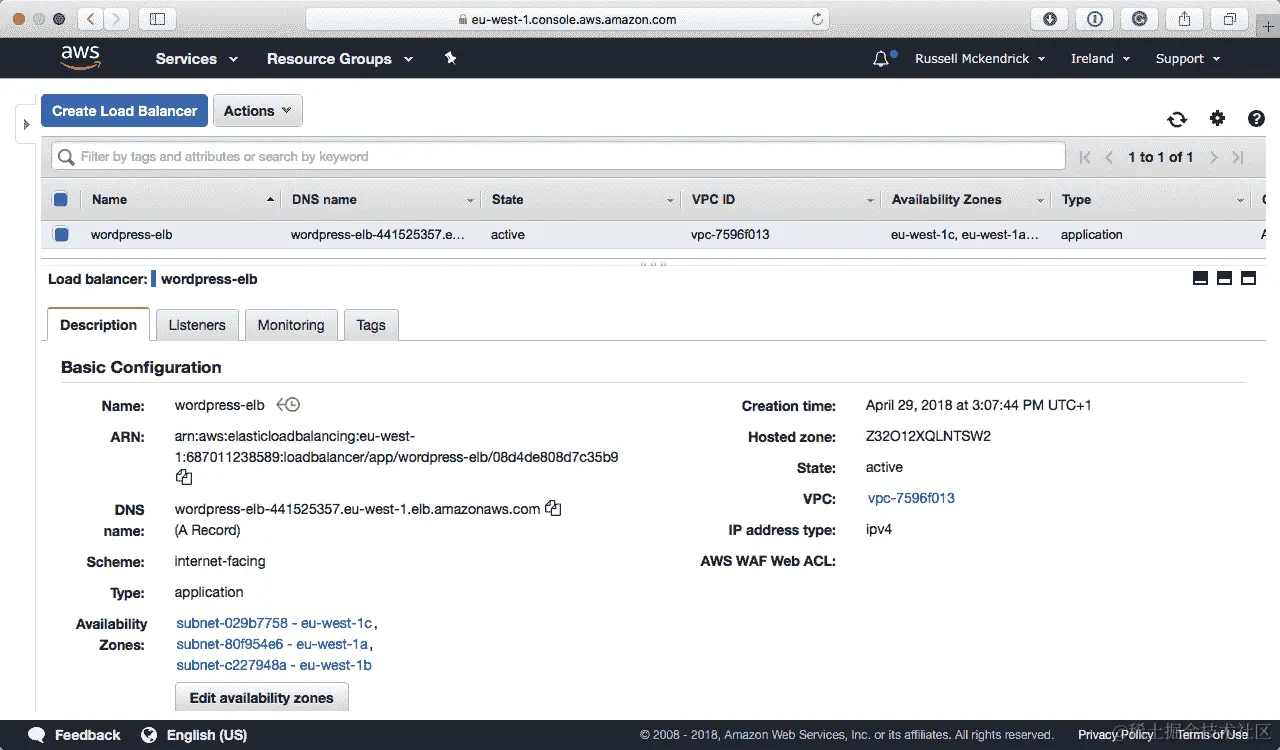Go to last page of results
This screenshot has width=1280, height=750.
pyautogui.click(x=1238, y=157)
